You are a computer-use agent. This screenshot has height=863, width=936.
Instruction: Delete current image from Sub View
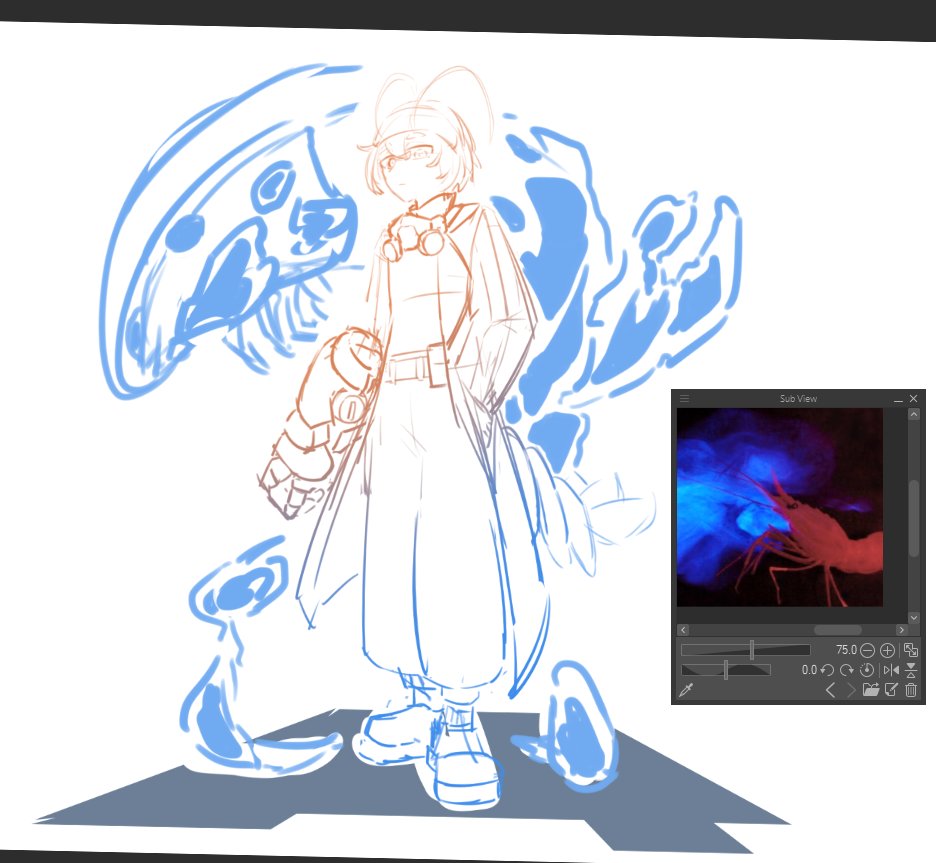[x=911, y=690]
